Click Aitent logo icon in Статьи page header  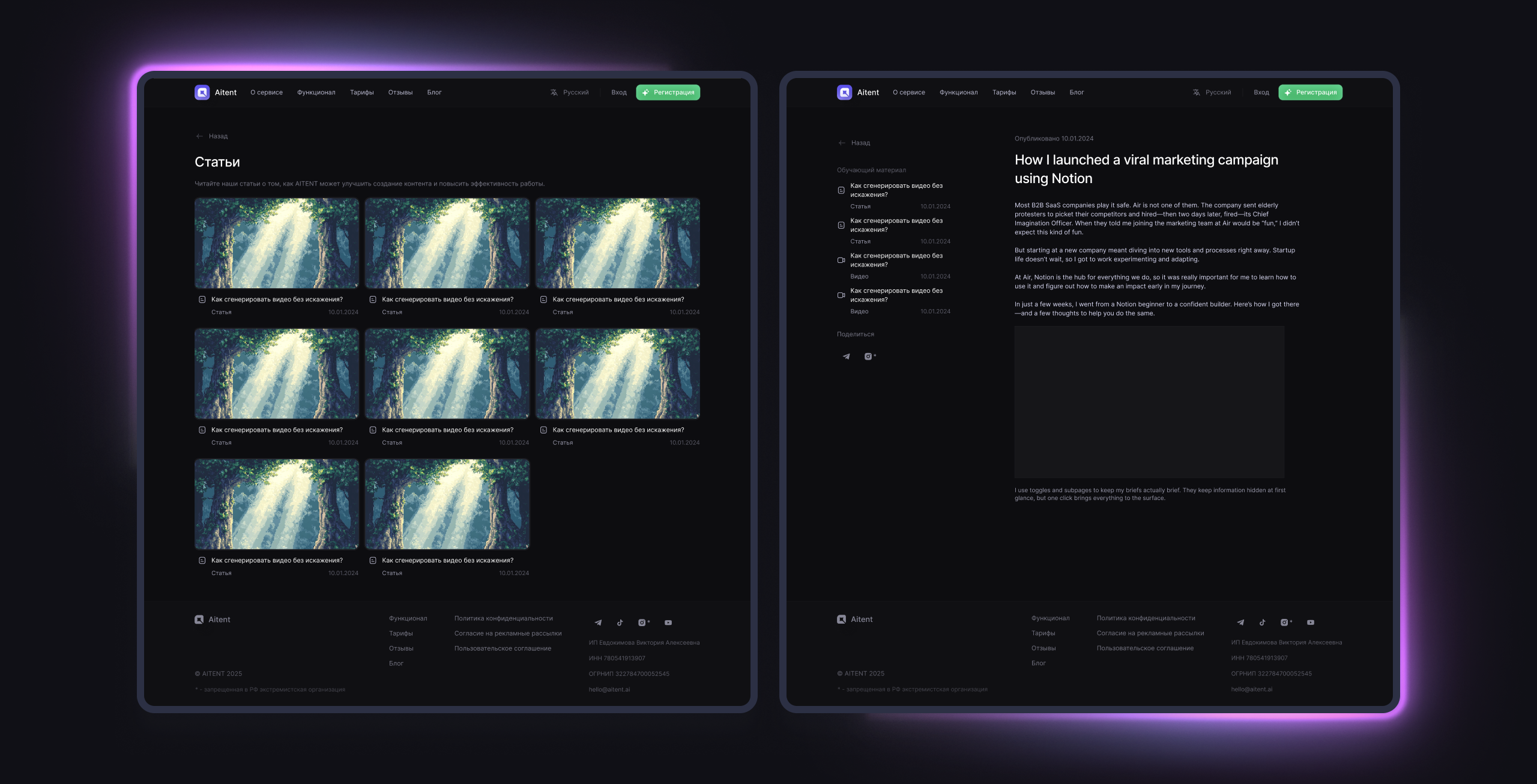[x=202, y=92]
